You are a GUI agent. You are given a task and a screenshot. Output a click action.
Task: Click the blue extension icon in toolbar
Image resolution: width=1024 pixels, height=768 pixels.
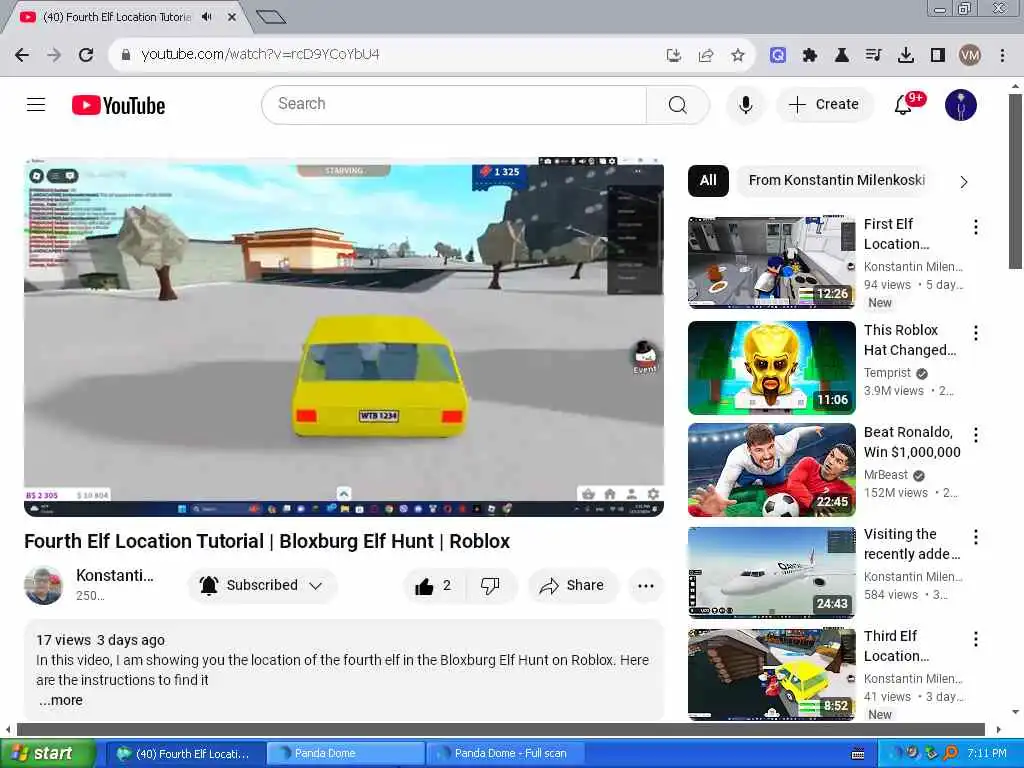tap(777, 55)
